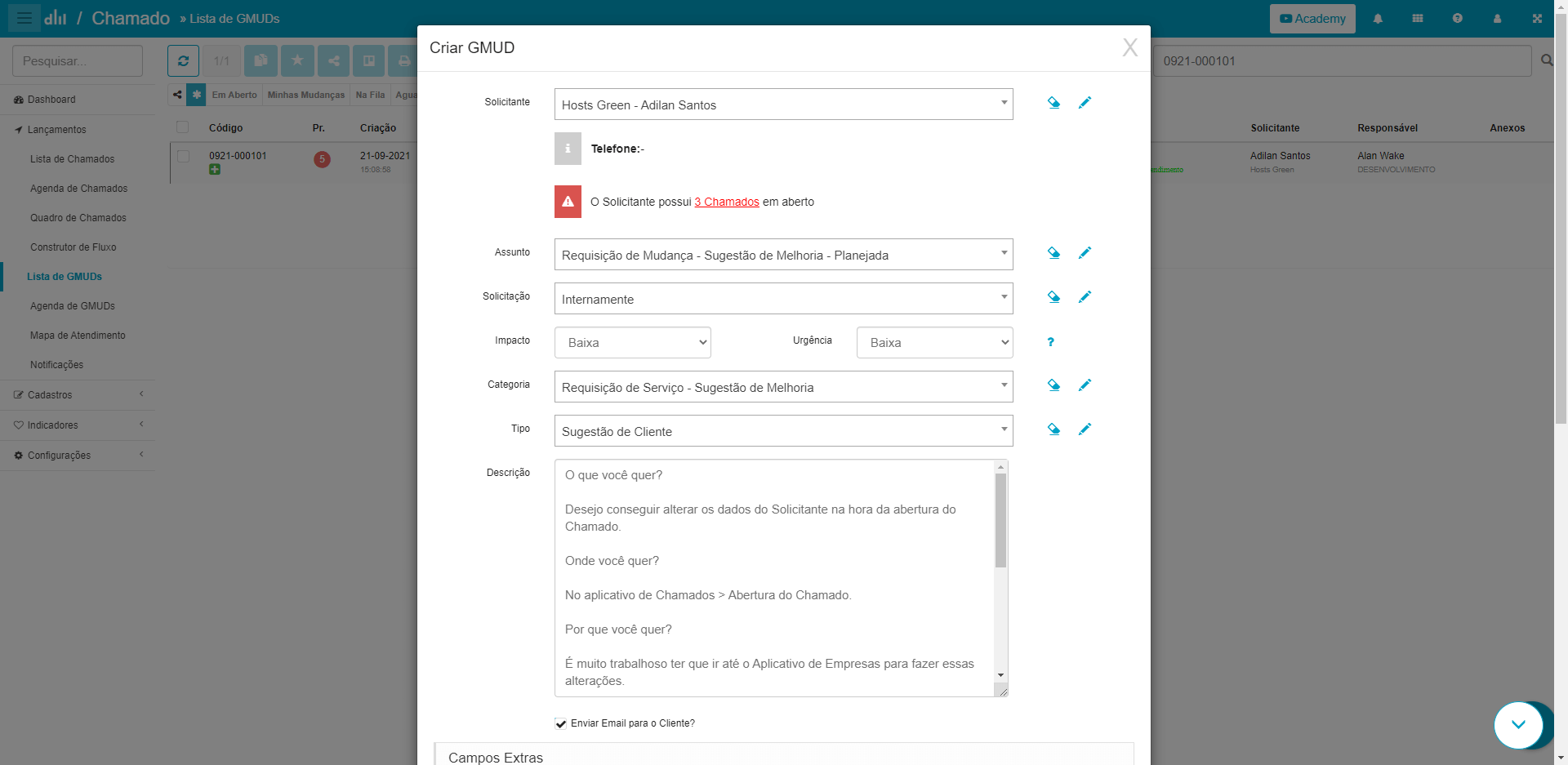Click the board view toolbar icon
The height and width of the screenshot is (765, 1568).
(x=369, y=60)
